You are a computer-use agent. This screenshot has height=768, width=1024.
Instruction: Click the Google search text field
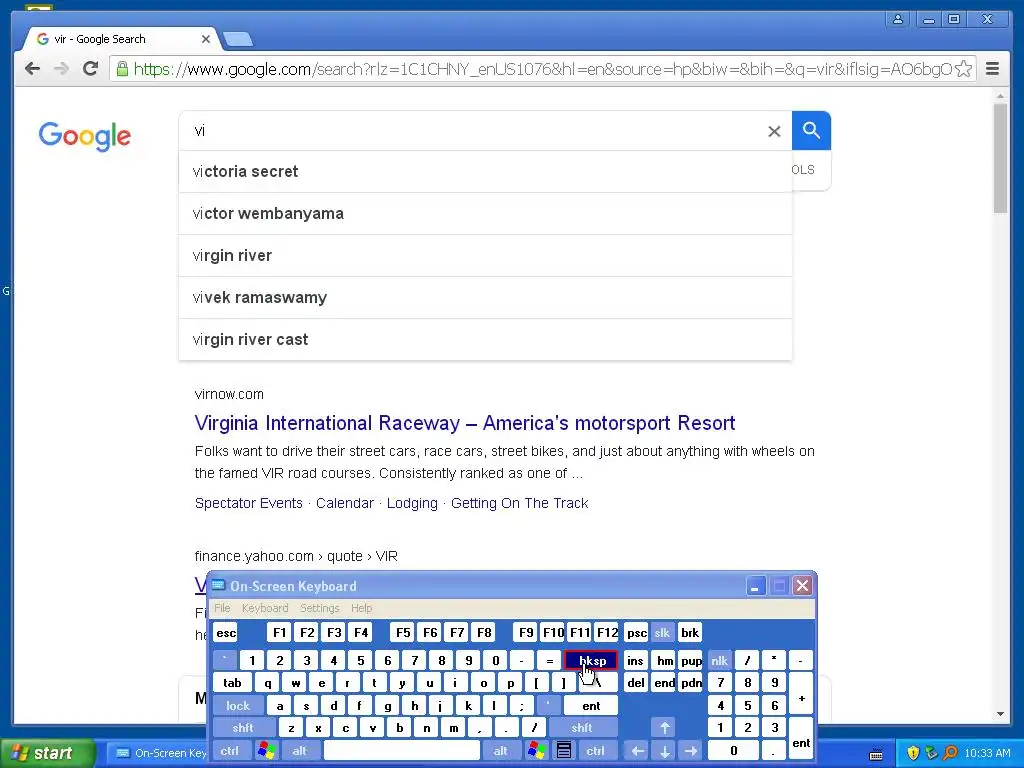tap(477, 131)
